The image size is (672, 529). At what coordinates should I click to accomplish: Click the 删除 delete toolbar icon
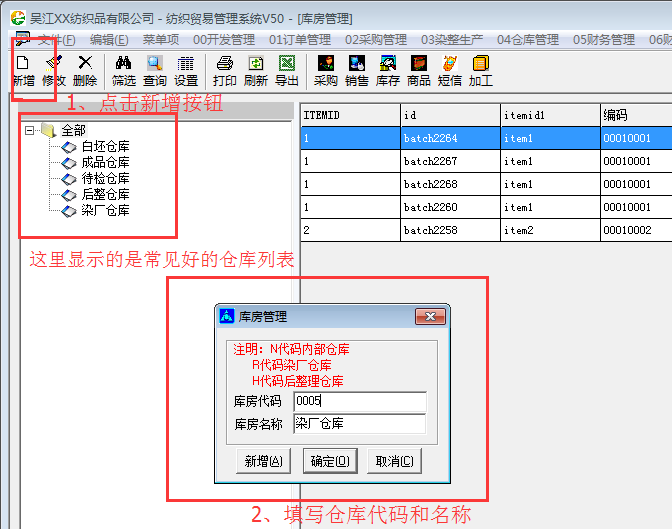85,63
